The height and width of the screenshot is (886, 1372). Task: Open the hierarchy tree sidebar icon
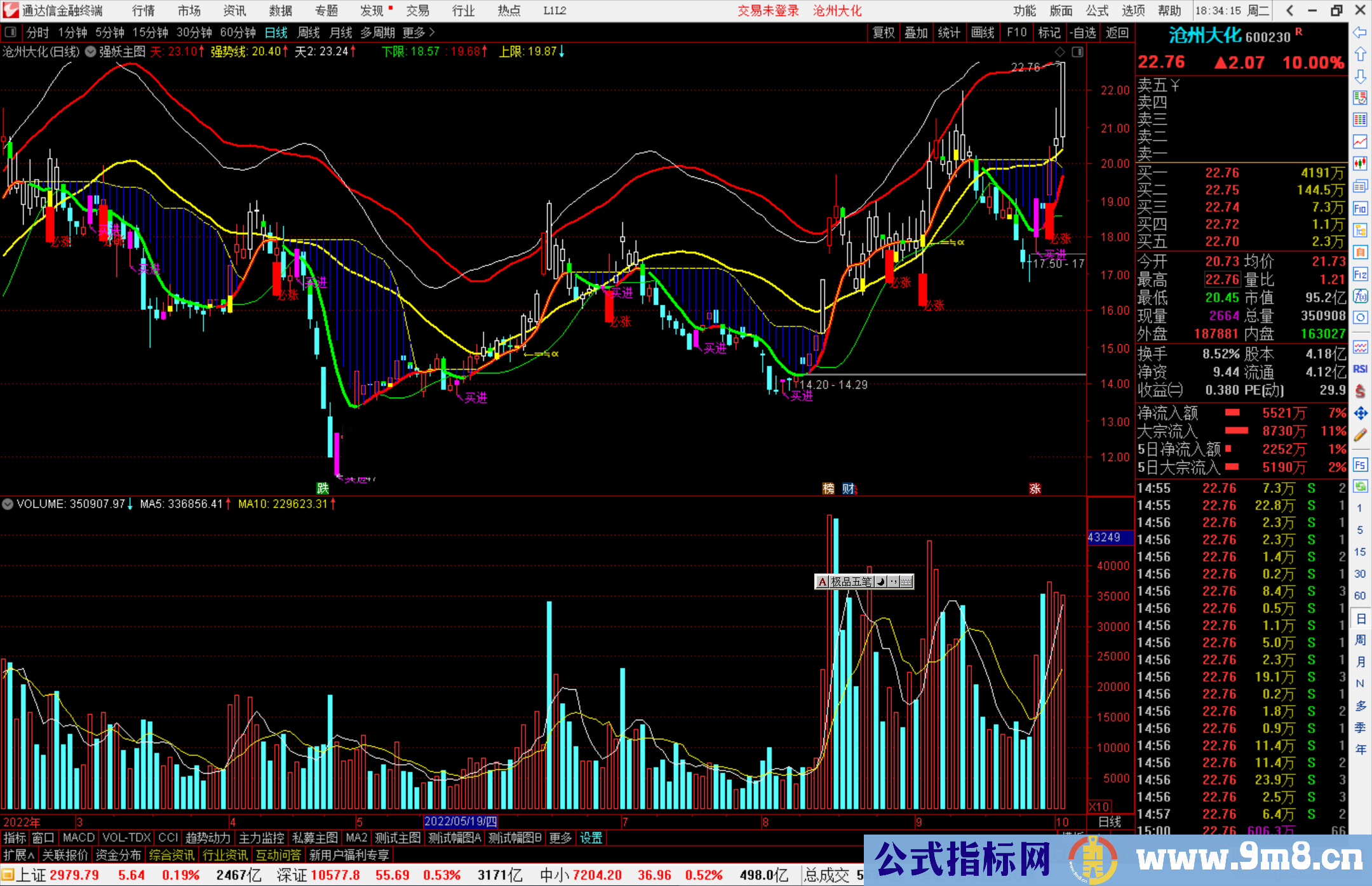coord(1360,230)
